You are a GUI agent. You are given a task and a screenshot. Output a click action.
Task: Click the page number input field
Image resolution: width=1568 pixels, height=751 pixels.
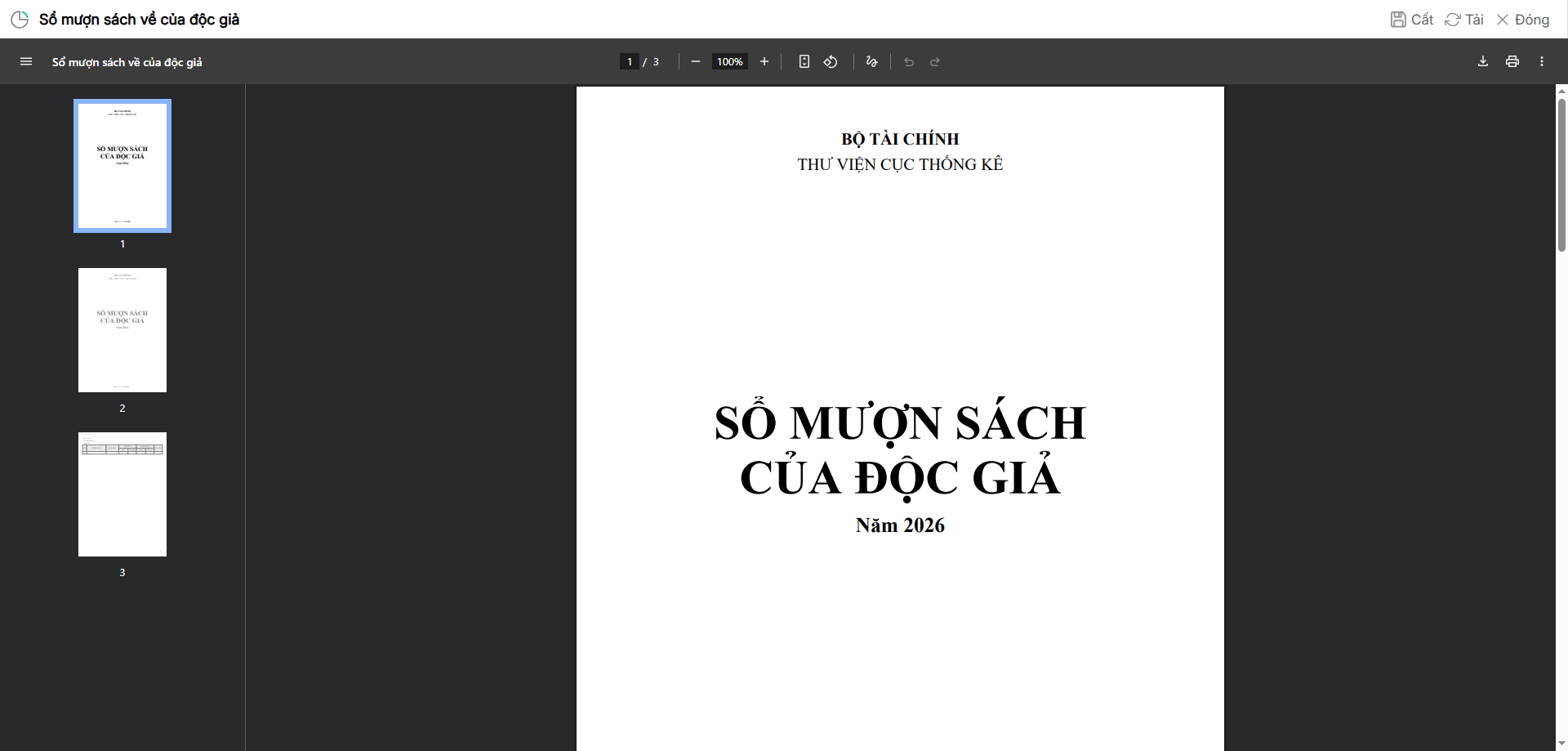630,62
